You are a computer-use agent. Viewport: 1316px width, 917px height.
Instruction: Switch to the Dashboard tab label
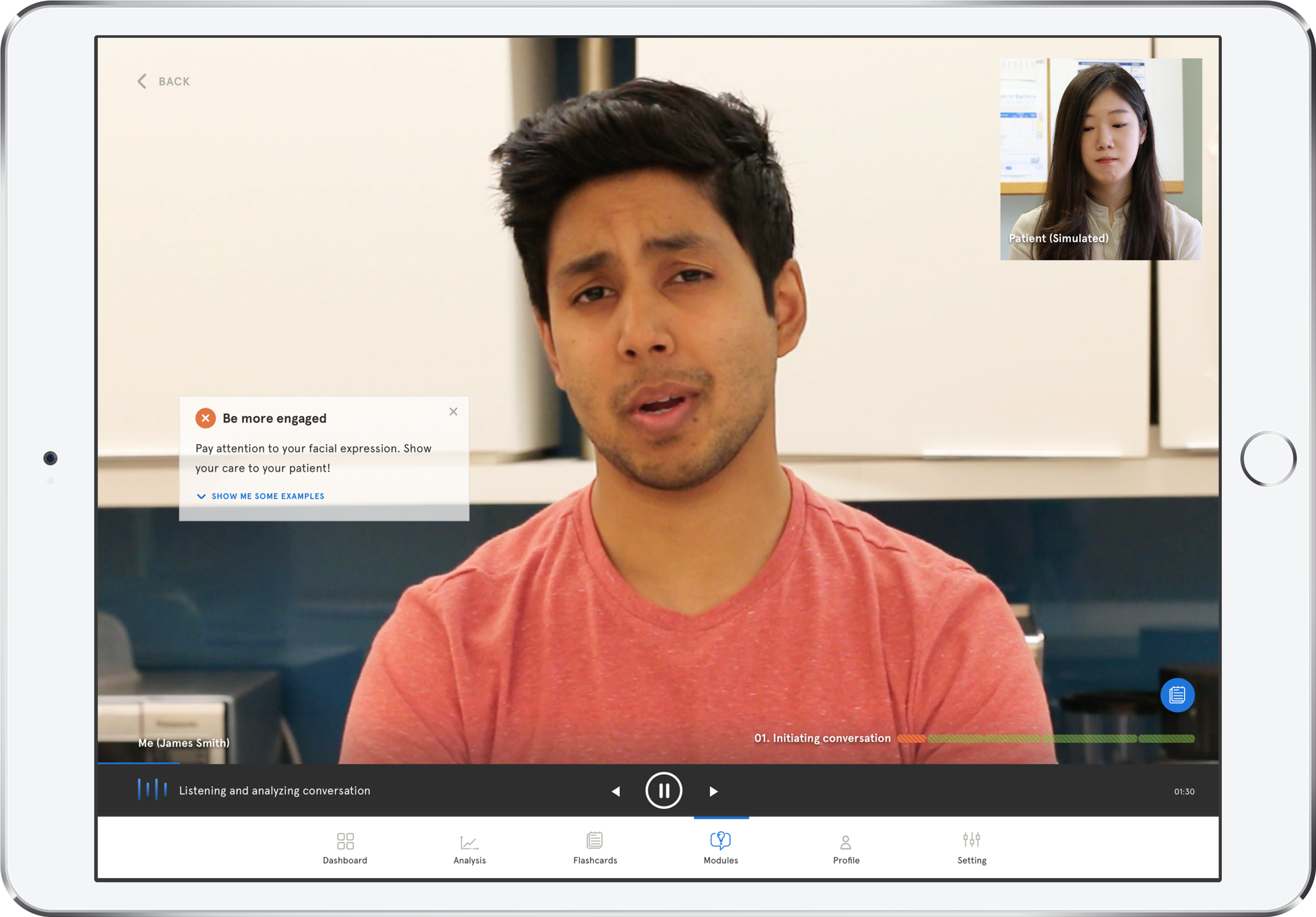click(345, 860)
